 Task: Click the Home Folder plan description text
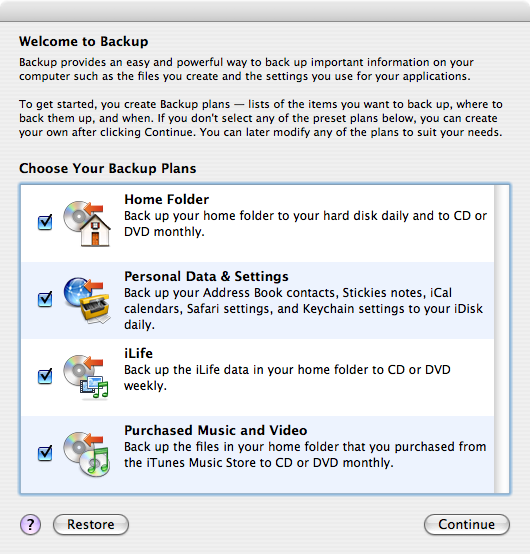click(x=306, y=224)
